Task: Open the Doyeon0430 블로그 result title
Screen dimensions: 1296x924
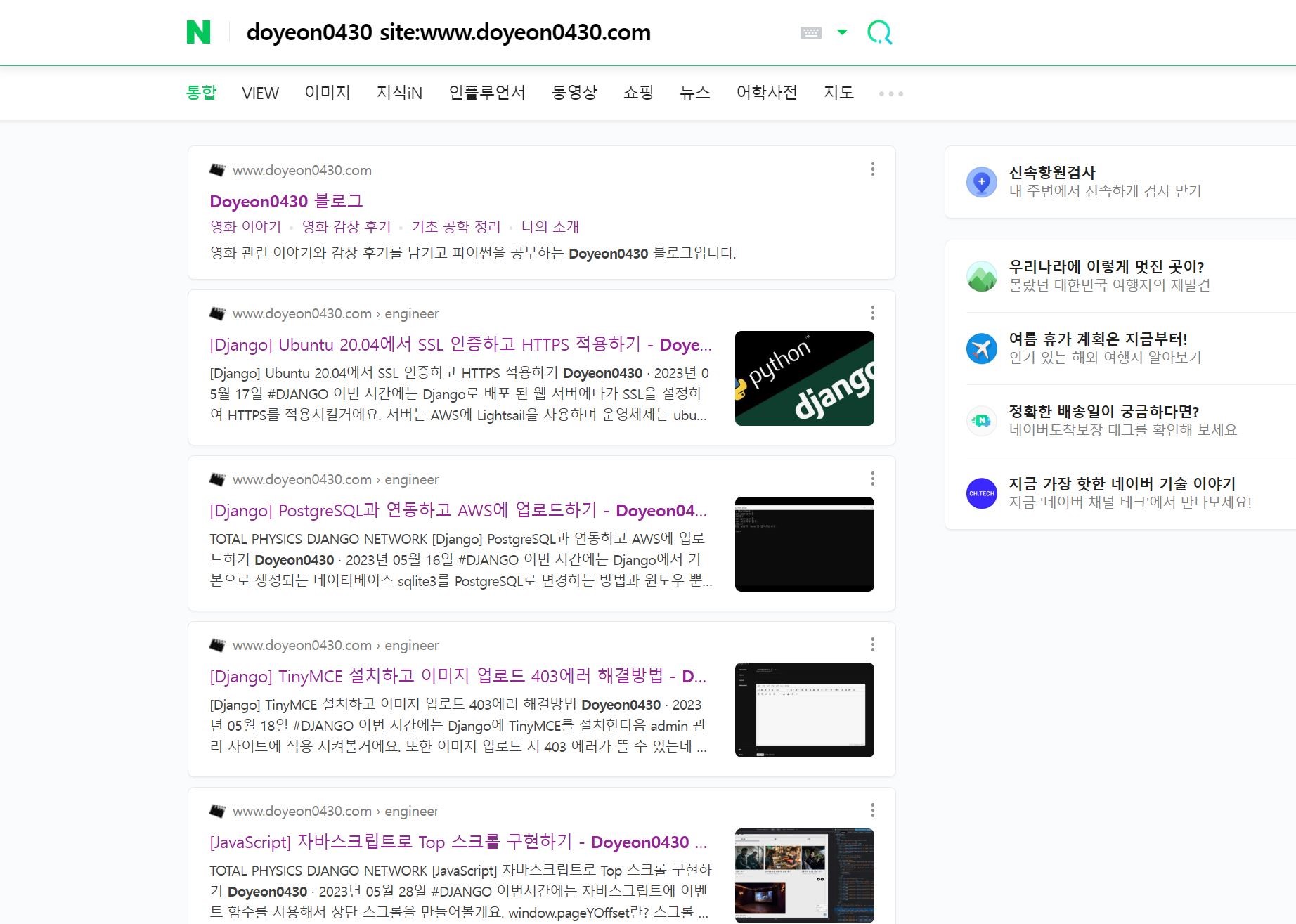Action: pyautogui.click(x=286, y=201)
